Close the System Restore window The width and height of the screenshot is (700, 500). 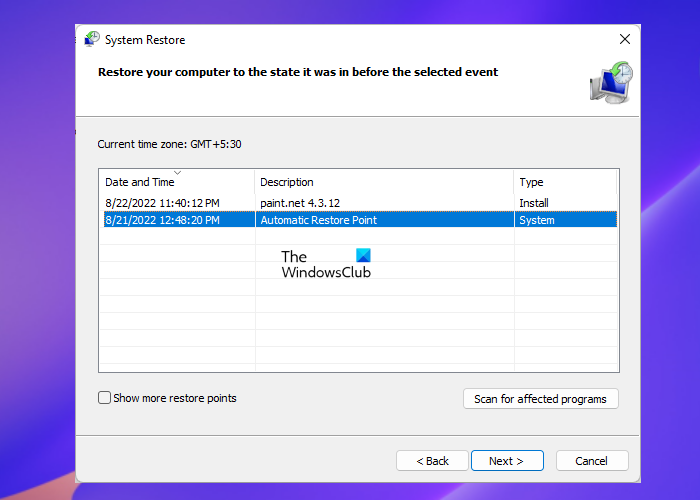coord(625,40)
